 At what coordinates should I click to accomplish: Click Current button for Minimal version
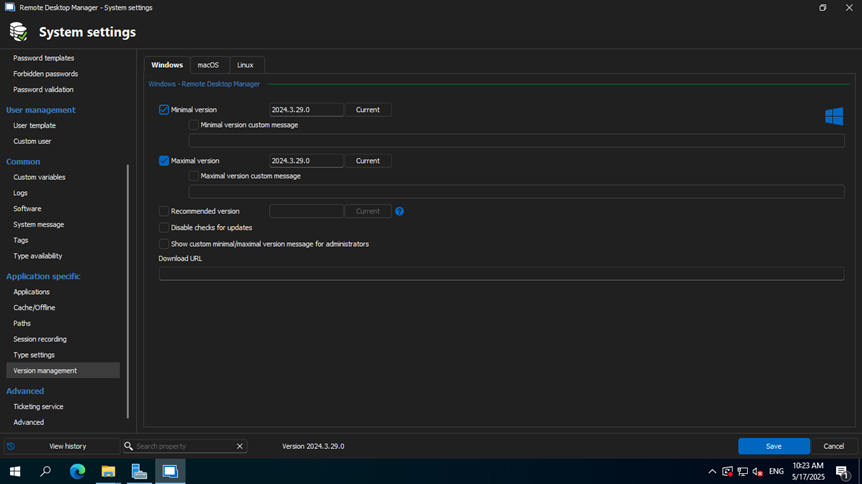point(368,109)
